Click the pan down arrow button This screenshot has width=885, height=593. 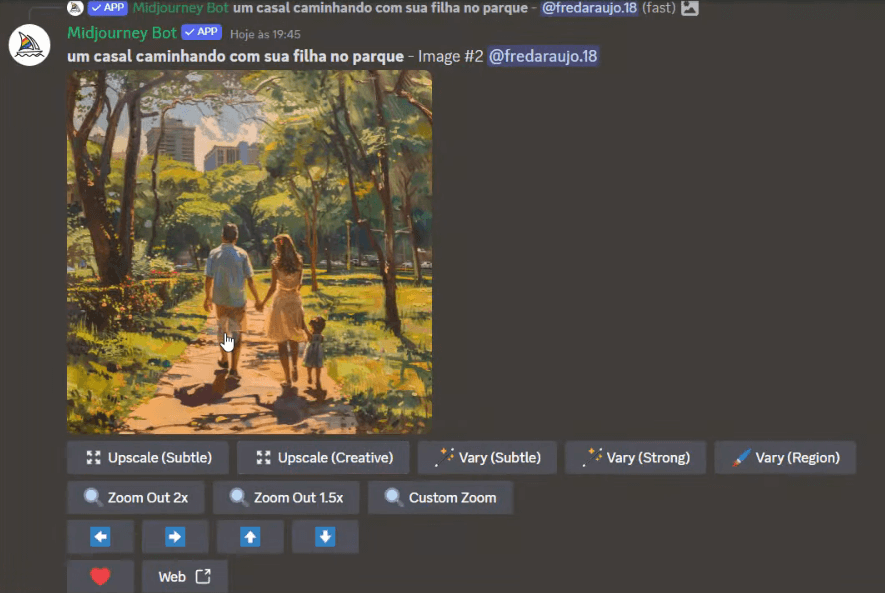(325, 537)
